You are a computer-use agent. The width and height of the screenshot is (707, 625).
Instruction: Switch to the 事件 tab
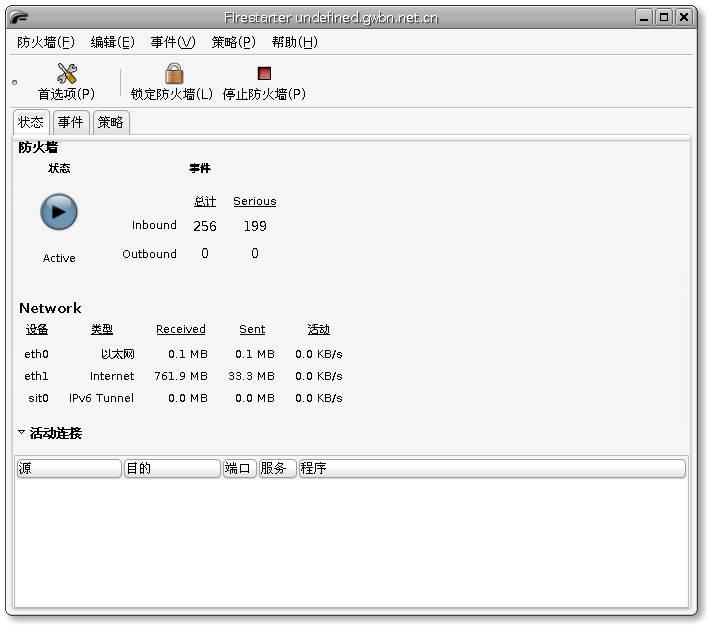[70, 122]
